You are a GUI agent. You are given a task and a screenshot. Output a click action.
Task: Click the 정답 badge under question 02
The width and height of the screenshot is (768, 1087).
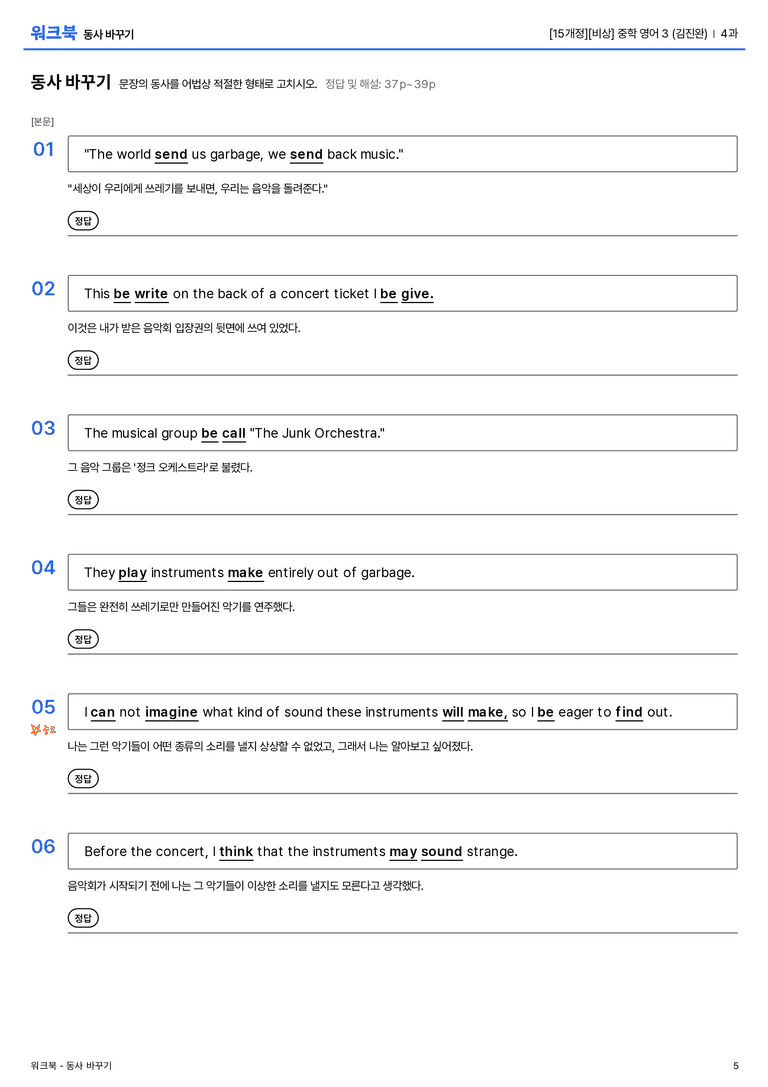[x=83, y=360]
